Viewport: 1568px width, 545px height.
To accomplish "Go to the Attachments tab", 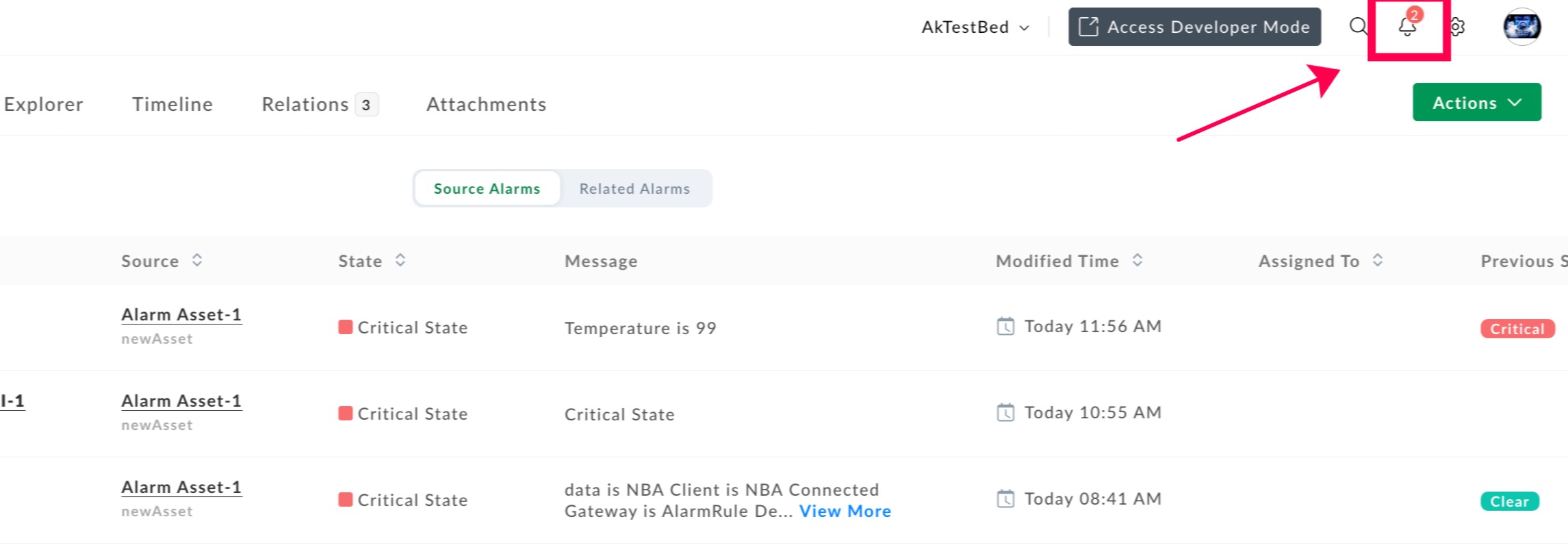I will [x=486, y=104].
